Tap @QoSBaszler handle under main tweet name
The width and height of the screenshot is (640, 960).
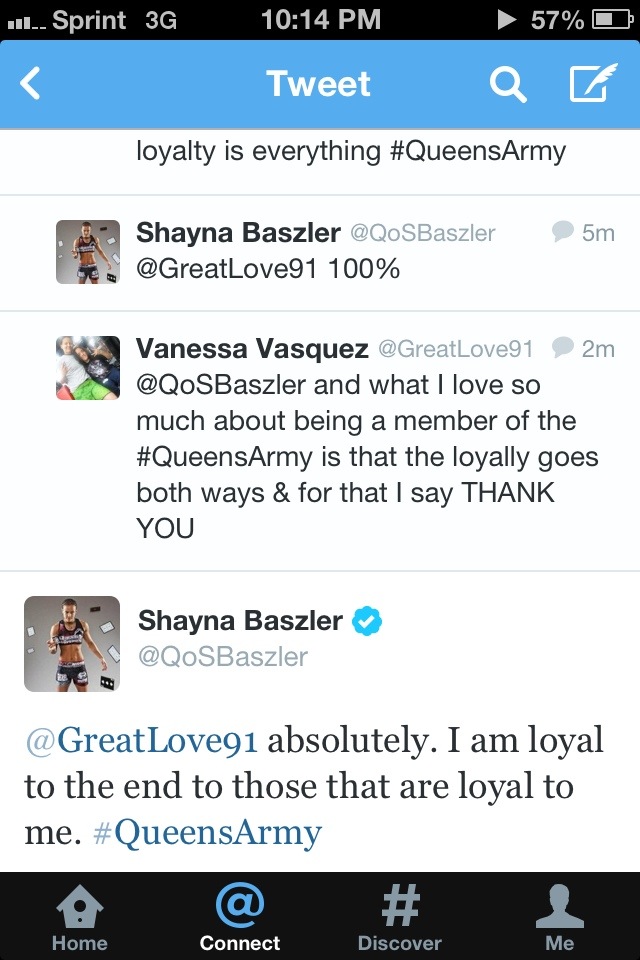[223, 657]
